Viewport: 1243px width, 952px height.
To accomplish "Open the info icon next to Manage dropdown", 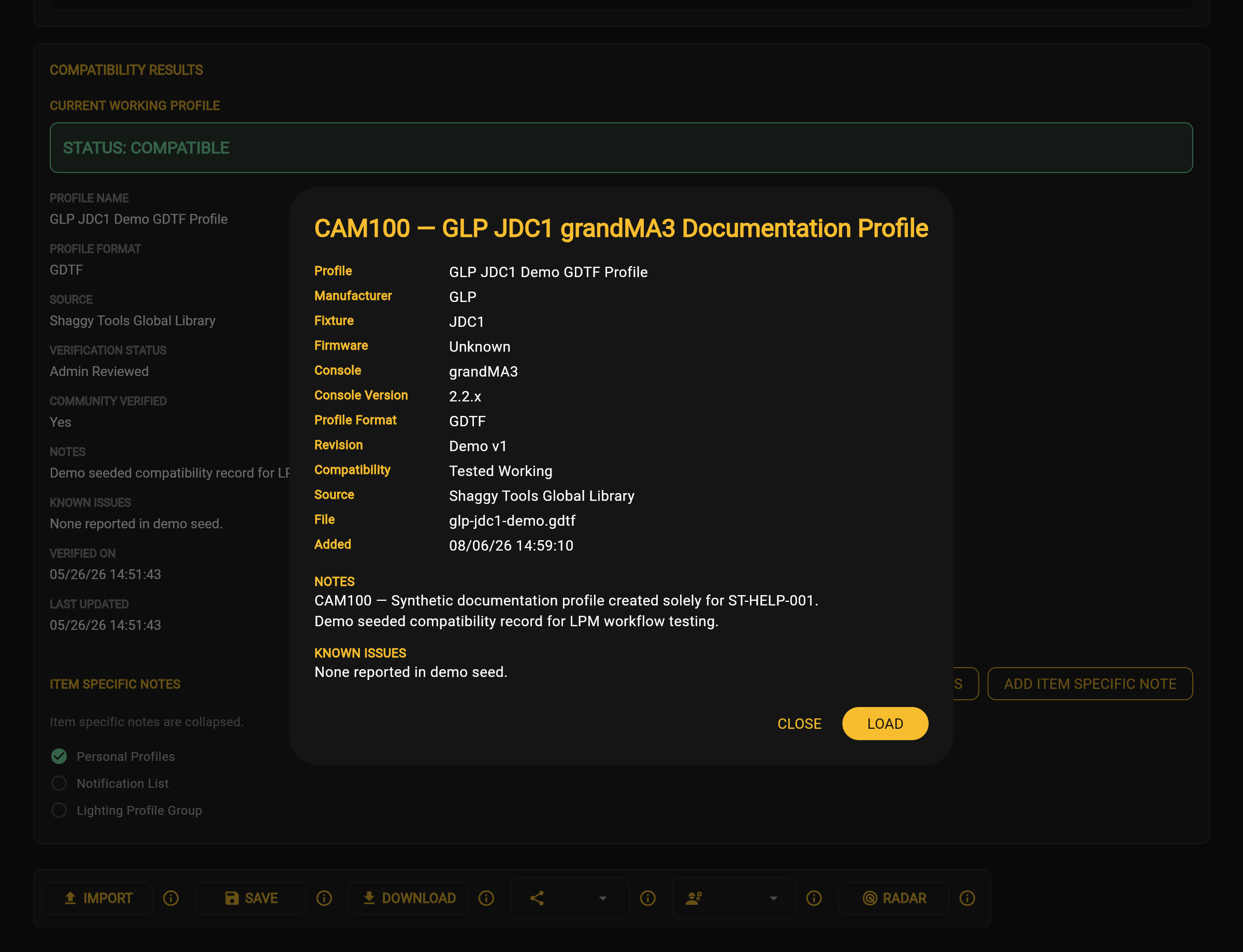I will coord(814,898).
